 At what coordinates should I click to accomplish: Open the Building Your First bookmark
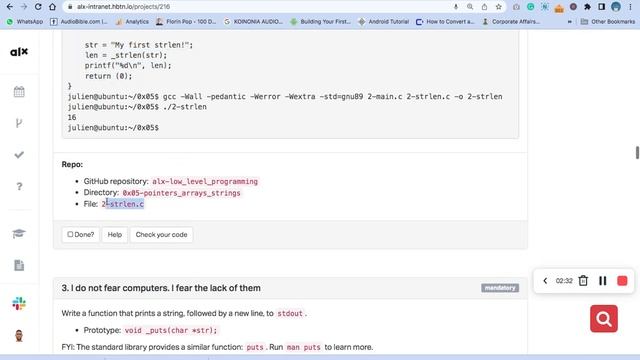pyautogui.click(x=320, y=22)
